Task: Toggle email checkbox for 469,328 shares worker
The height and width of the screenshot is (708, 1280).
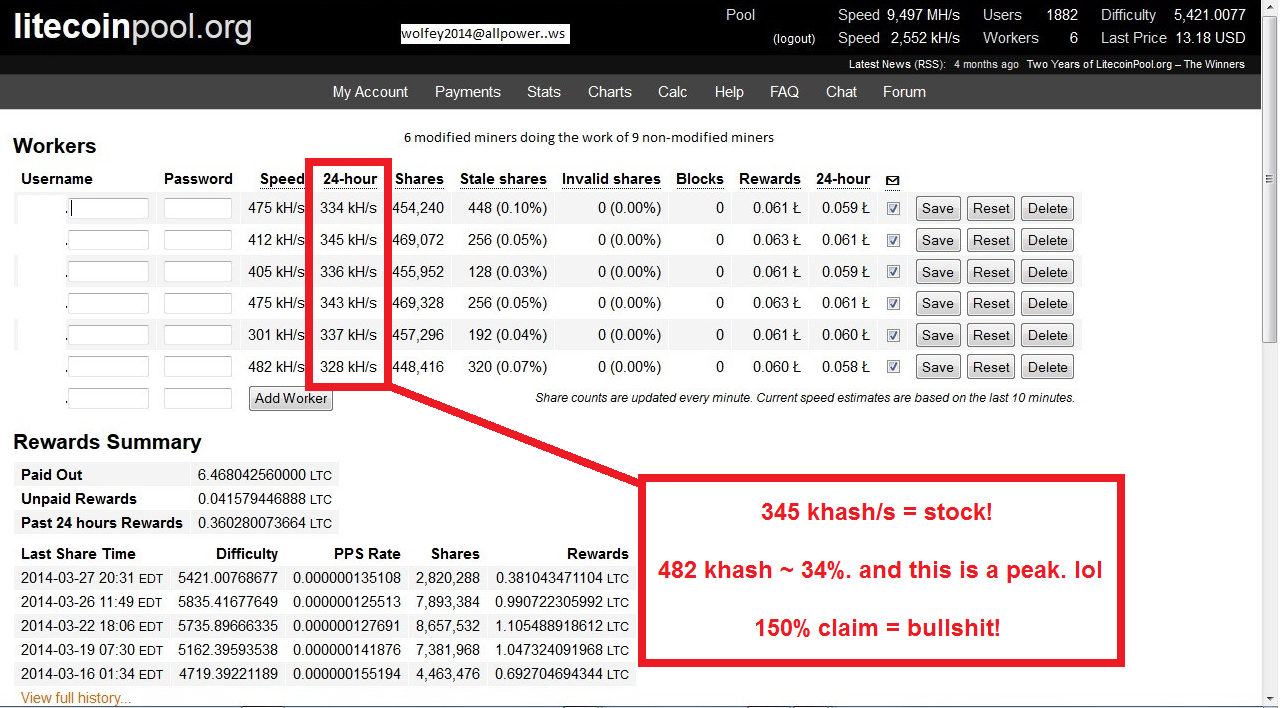Action: click(x=894, y=304)
